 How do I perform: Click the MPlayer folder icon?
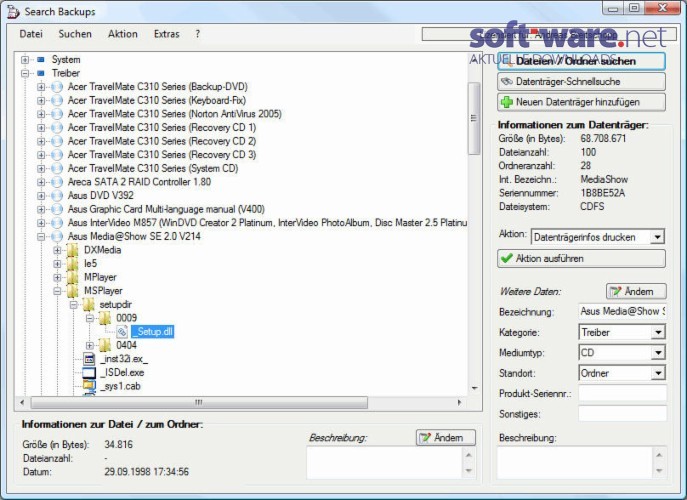73,277
